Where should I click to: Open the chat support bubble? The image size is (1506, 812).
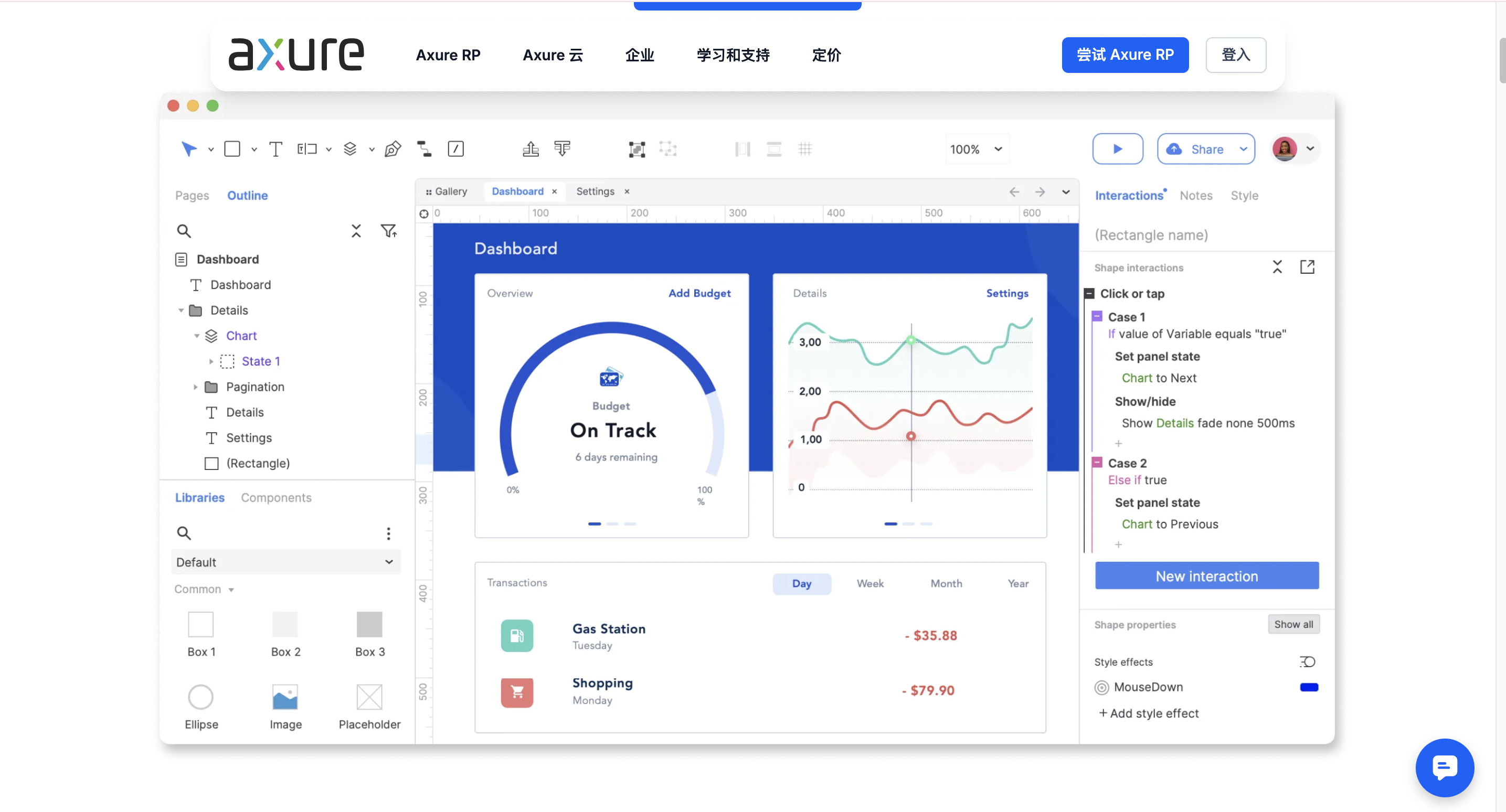point(1444,767)
